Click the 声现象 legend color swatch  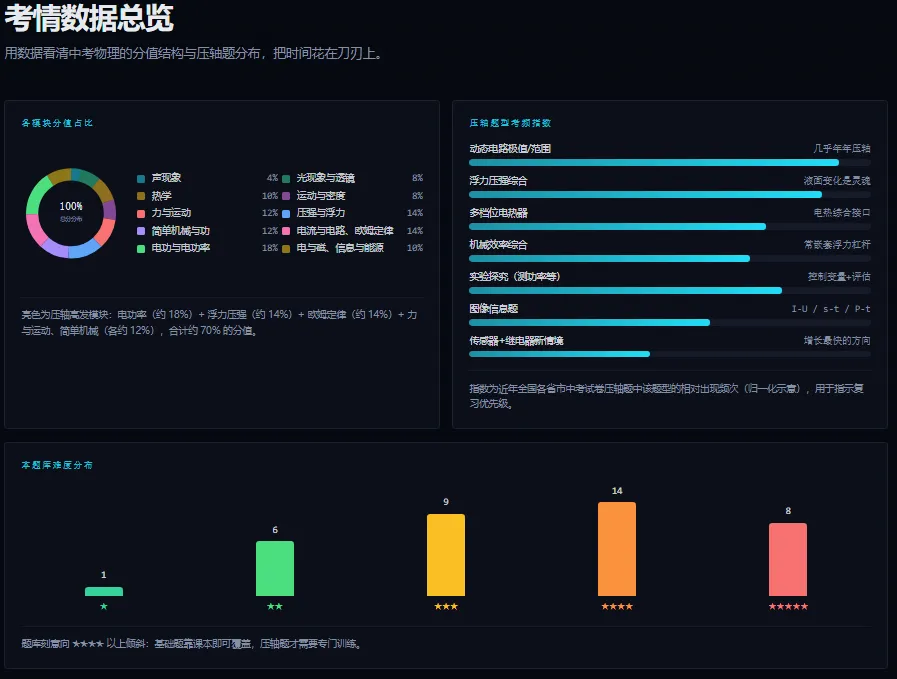tap(141, 178)
